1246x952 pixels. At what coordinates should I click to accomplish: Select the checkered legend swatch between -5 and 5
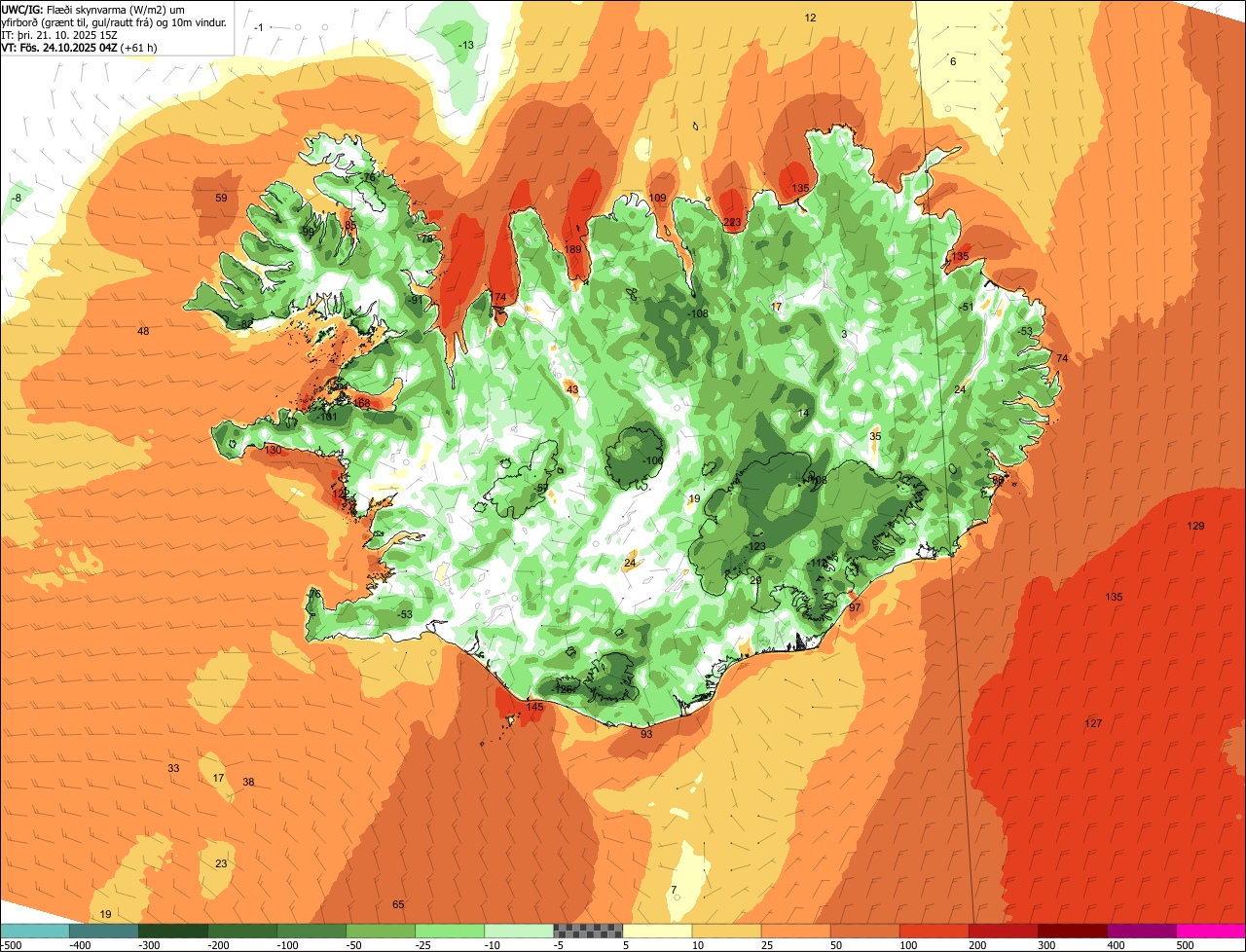pos(588,931)
